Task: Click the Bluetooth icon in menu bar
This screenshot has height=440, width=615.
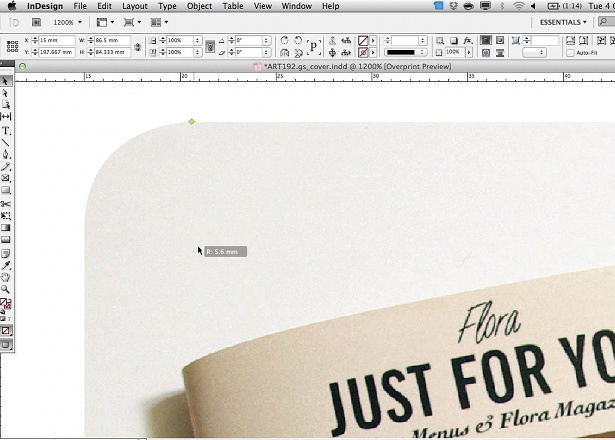Action: pos(502,6)
